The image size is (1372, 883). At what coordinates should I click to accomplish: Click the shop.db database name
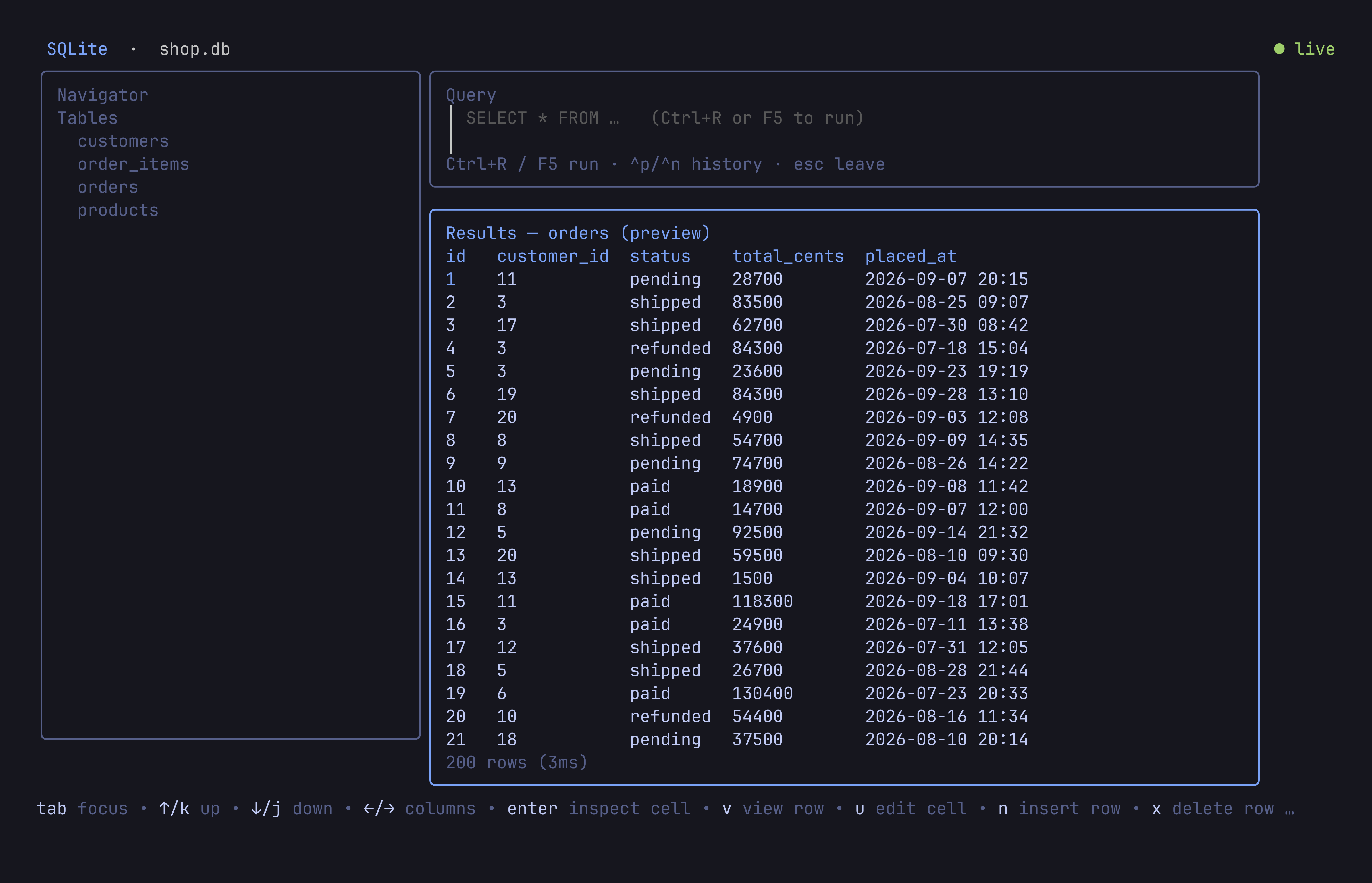tap(194, 49)
